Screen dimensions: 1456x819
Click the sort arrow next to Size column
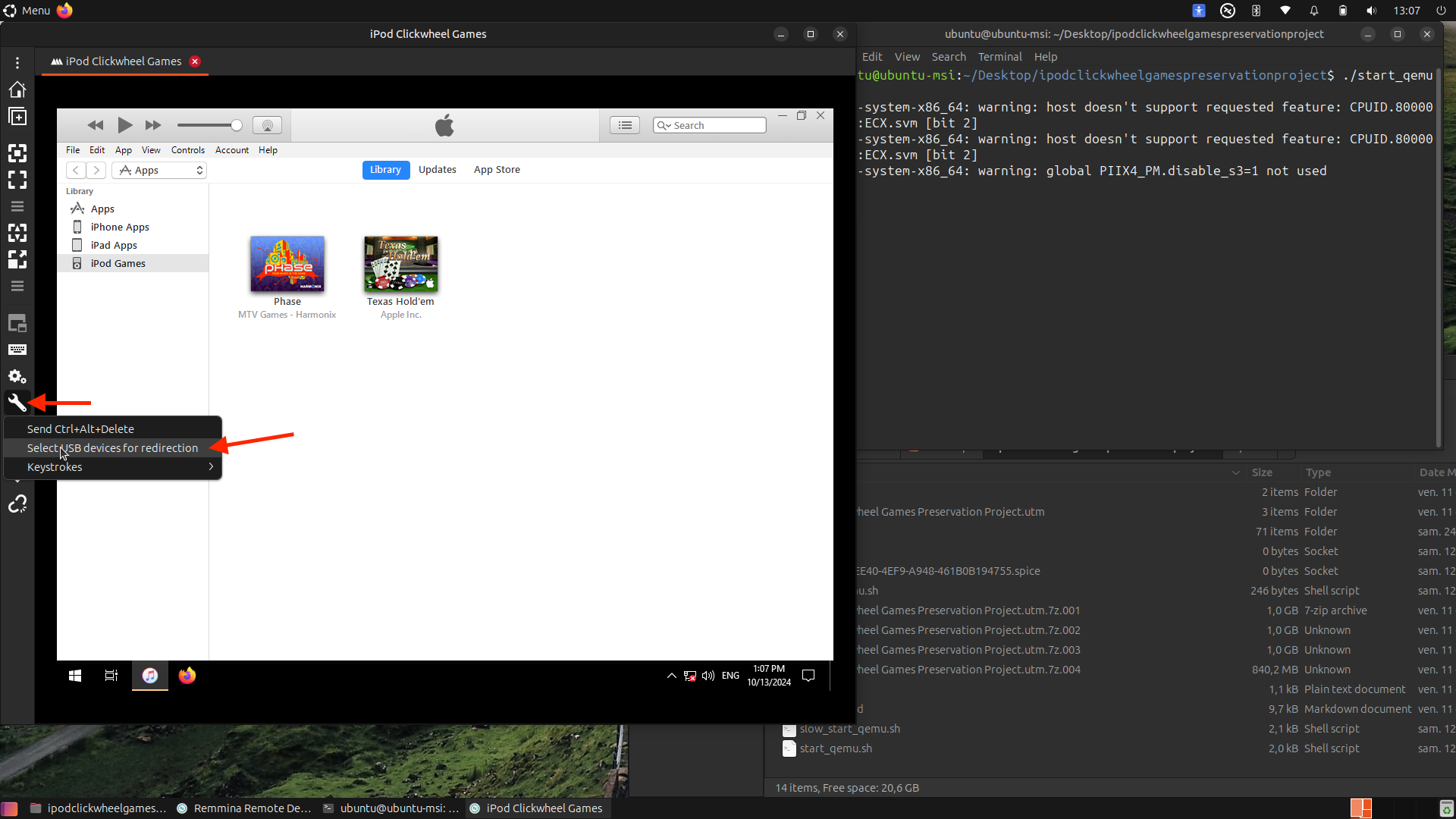pos(1236,472)
